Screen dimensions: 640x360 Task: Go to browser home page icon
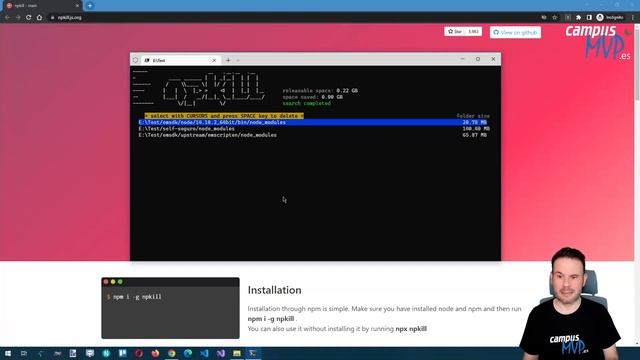(x=39, y=18)
